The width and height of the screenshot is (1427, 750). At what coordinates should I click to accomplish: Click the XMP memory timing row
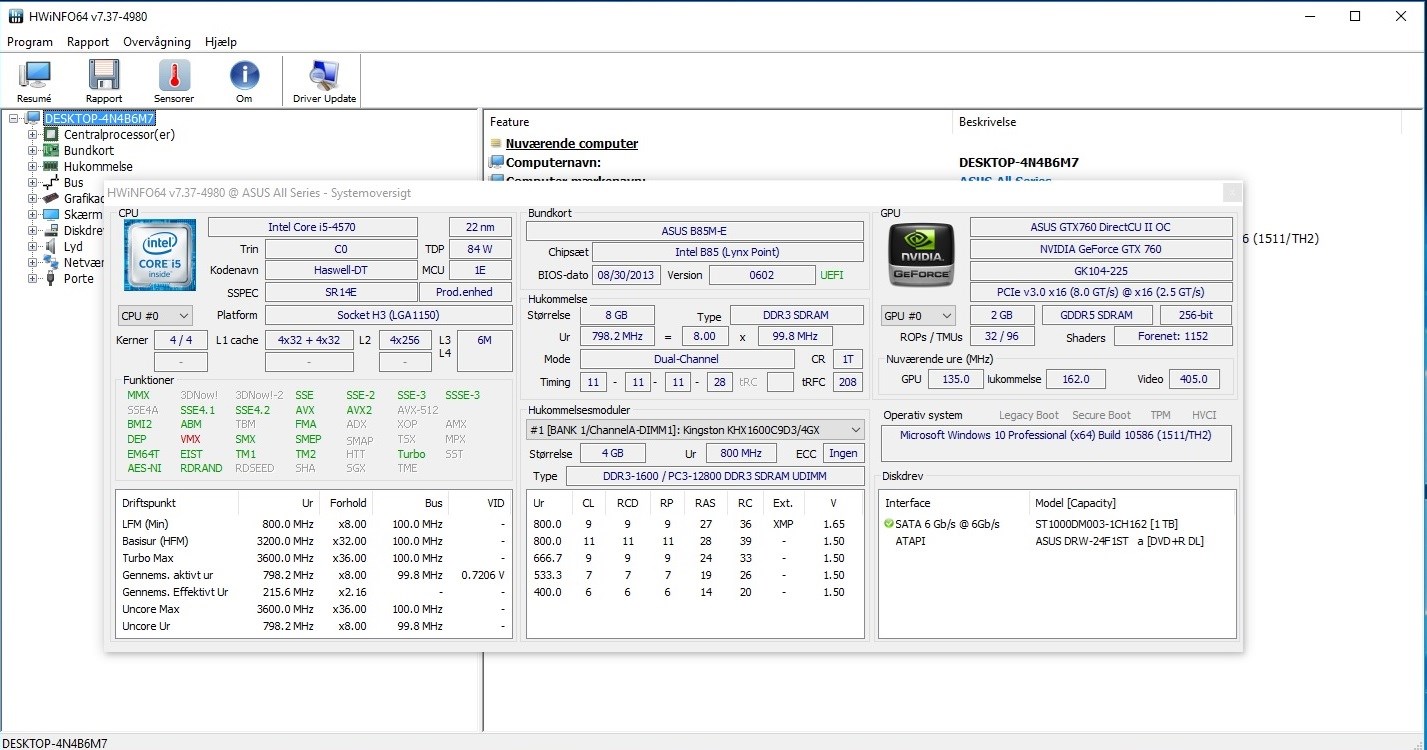pos(695,524)
